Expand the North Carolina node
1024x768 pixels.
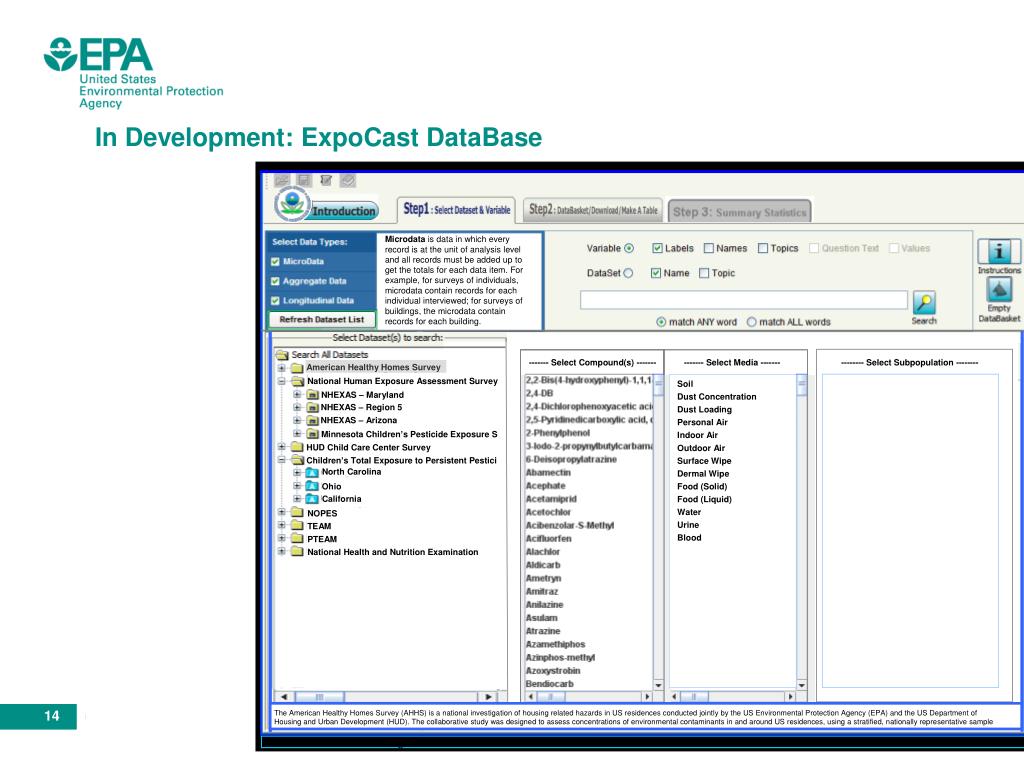(x=297, y=472)
